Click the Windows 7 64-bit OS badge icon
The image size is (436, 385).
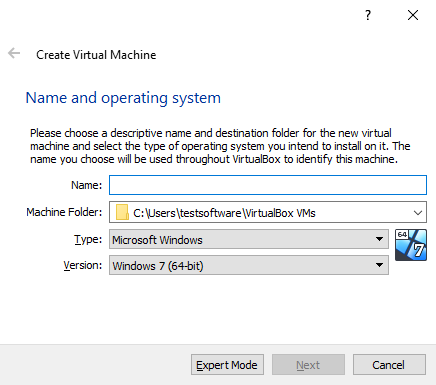pos(411,245)
